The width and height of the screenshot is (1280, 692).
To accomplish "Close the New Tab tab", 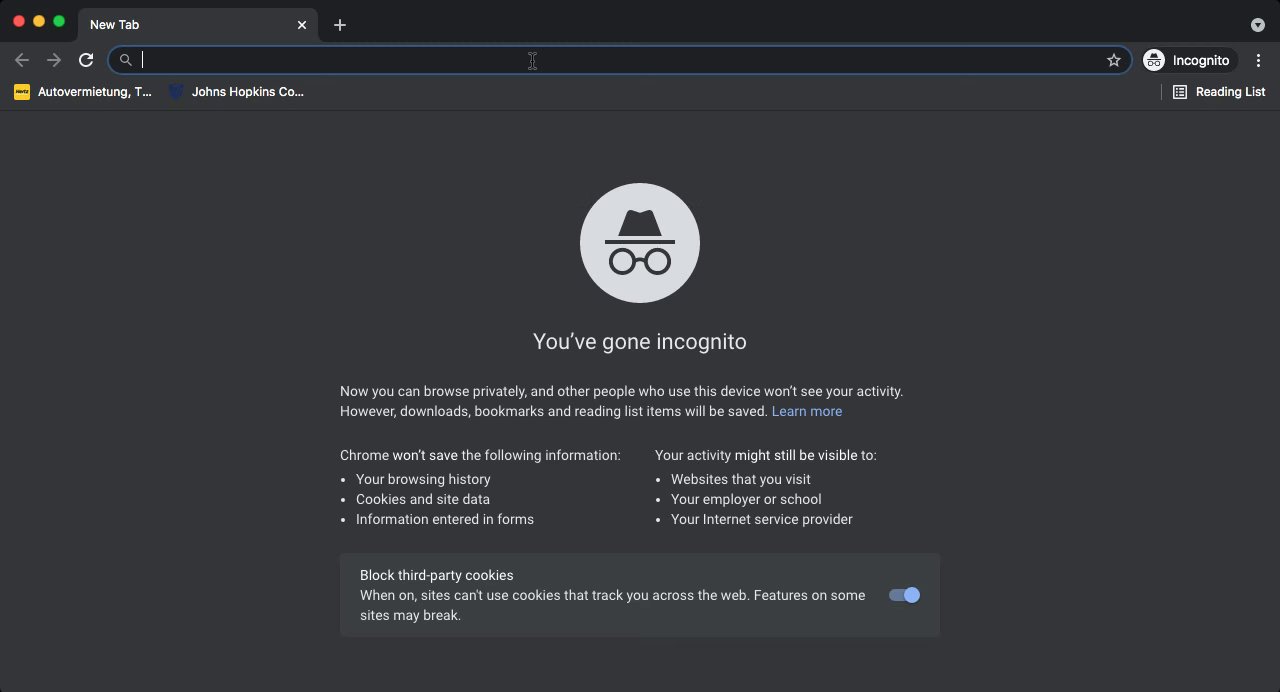I will pyautogui.click(x=302, y=25).
